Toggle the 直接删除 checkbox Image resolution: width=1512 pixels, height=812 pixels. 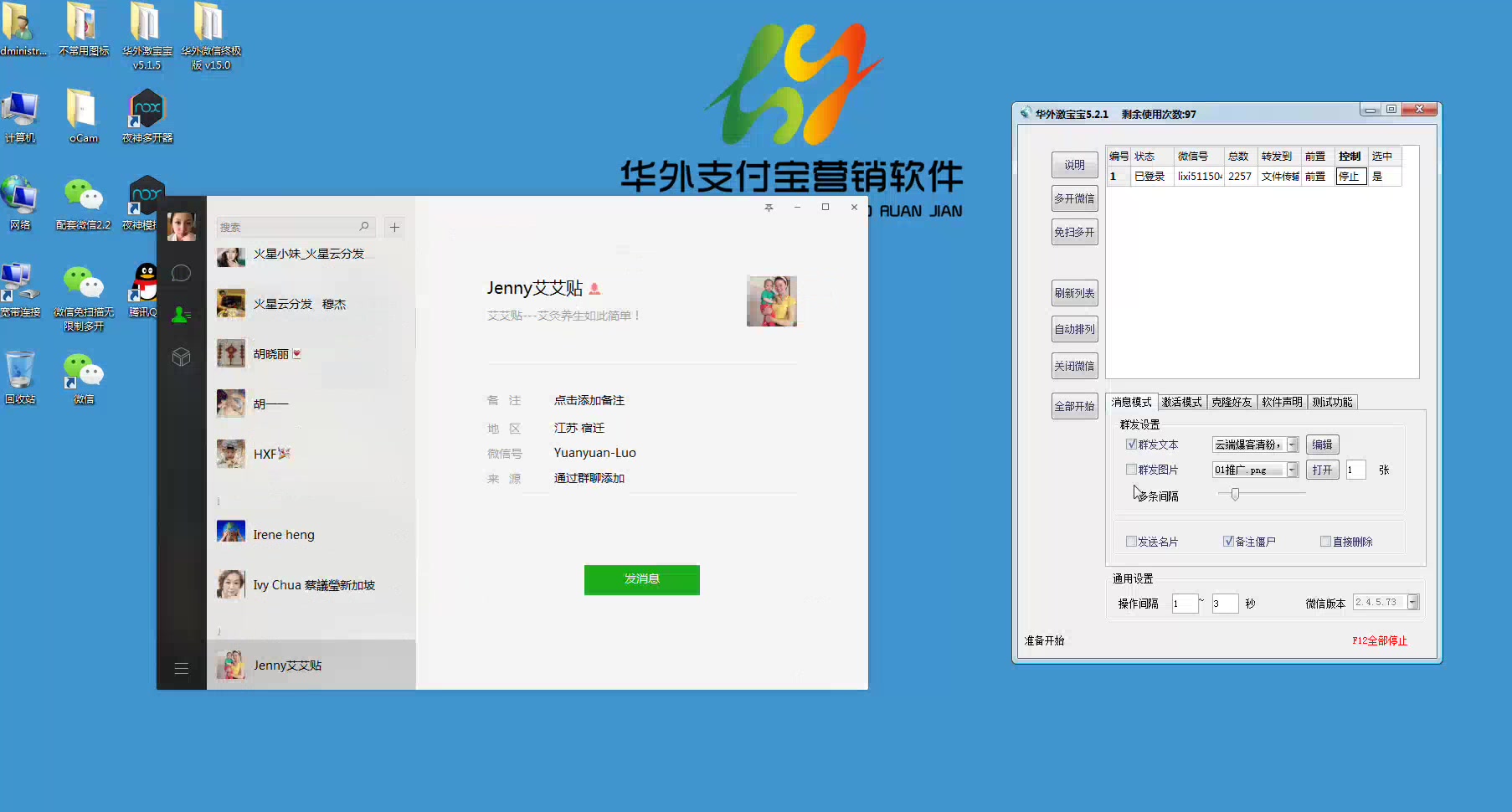(x=1325, y=542)
